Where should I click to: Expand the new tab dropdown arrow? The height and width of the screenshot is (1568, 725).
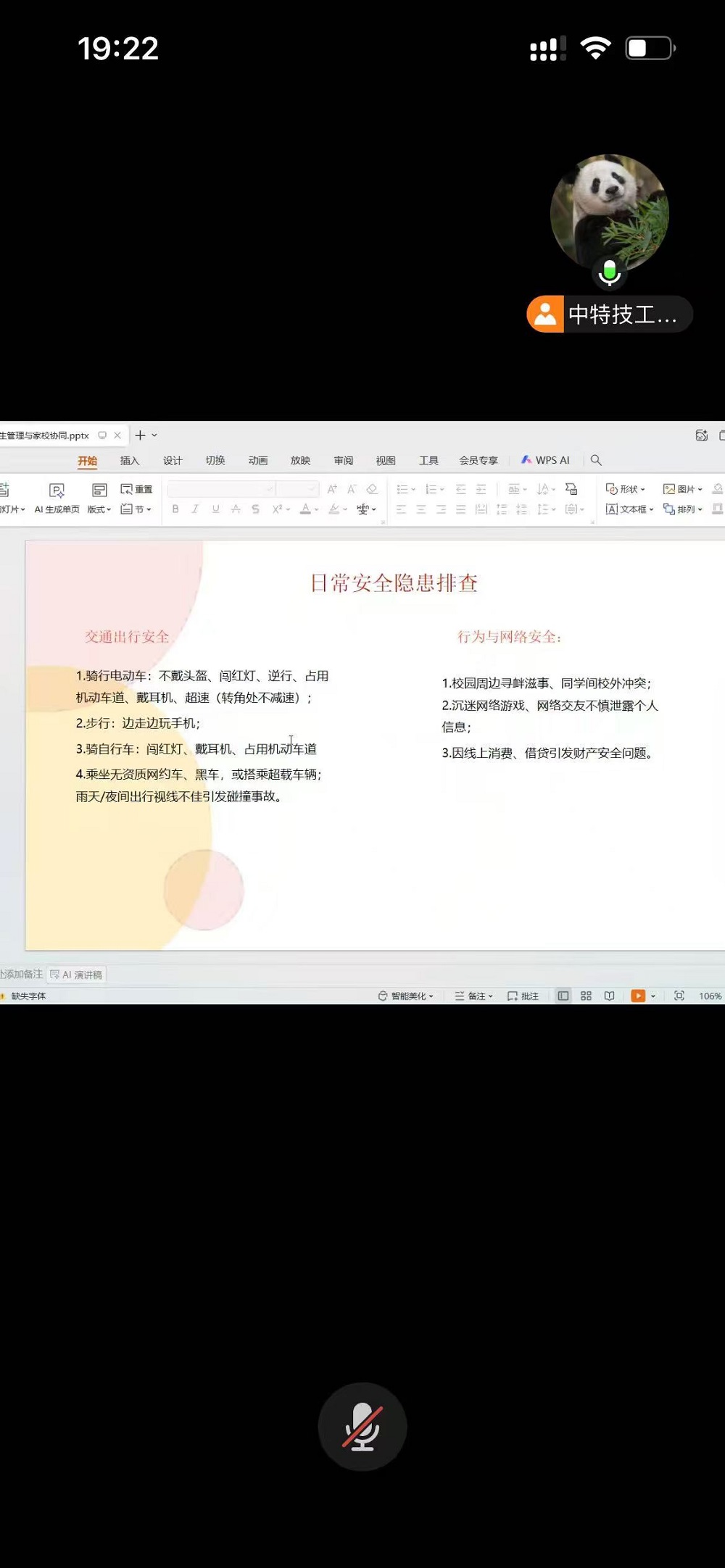154,435
